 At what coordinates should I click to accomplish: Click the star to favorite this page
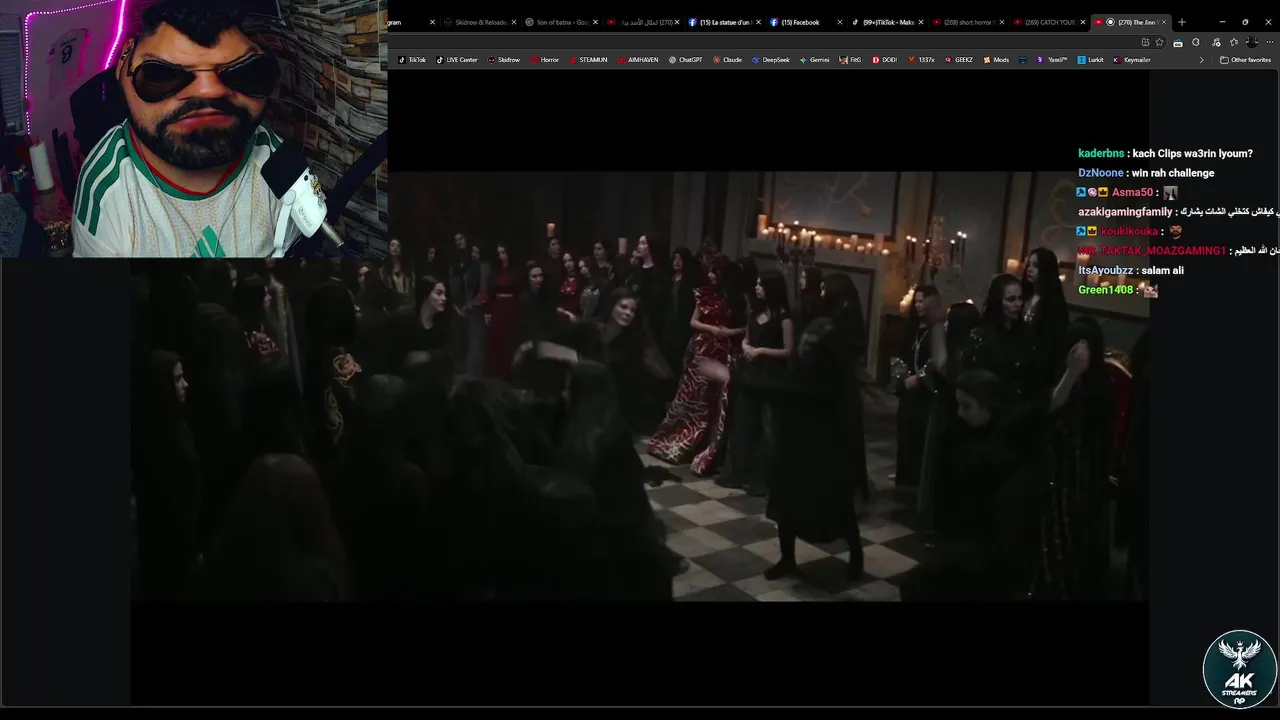[1159, 42]
